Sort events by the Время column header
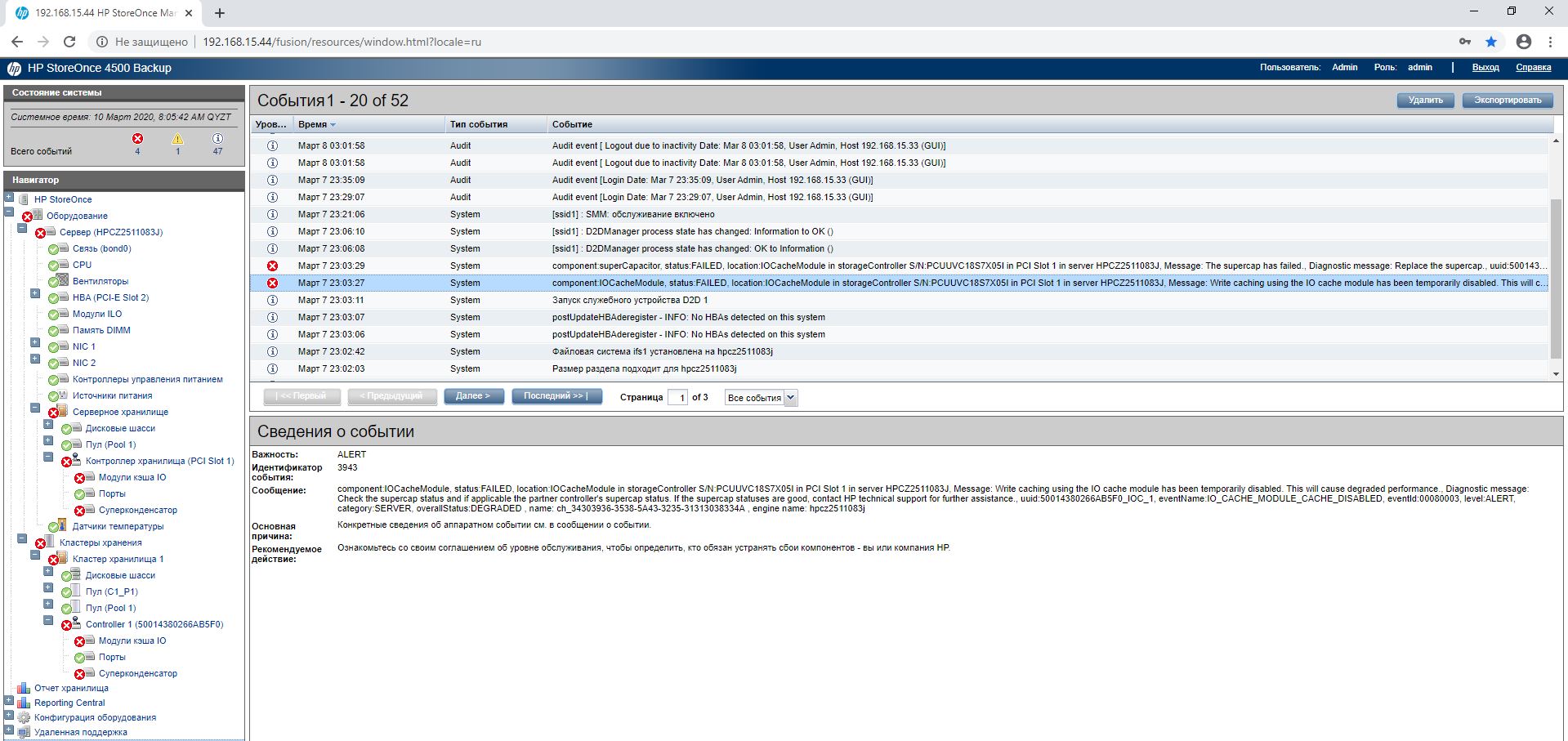1568x741 pixels. [313, 124]
